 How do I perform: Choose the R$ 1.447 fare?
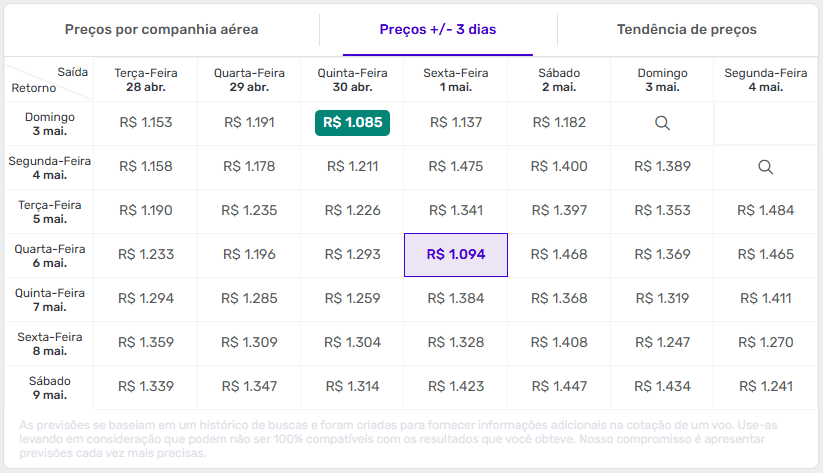558,387
